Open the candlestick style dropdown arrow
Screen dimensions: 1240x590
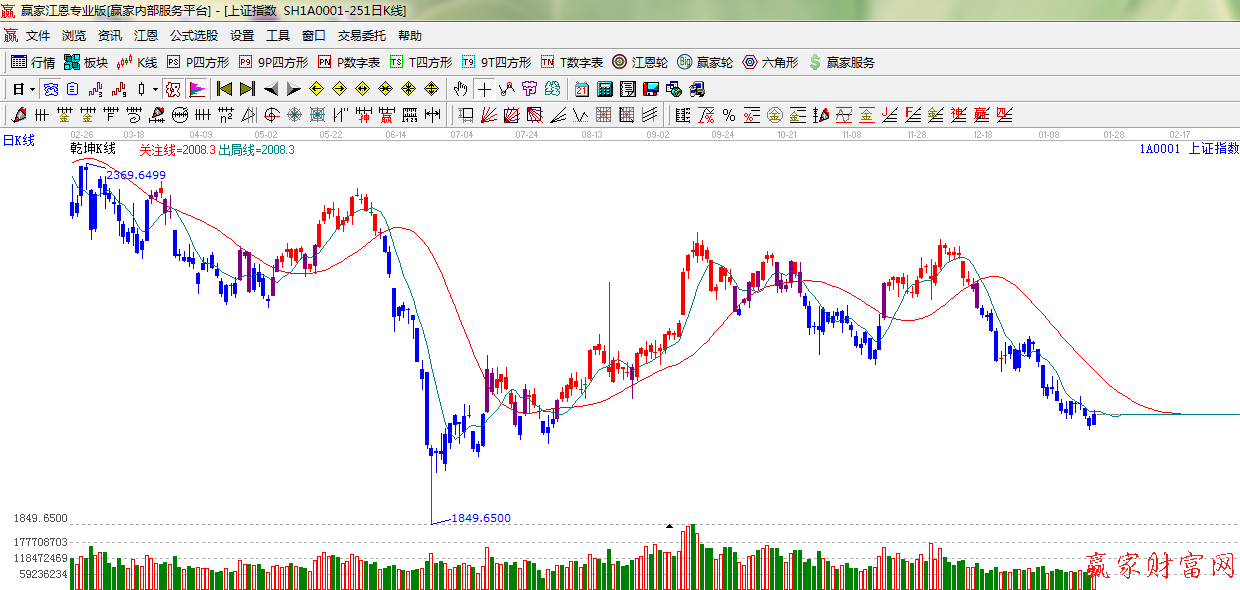155,89
